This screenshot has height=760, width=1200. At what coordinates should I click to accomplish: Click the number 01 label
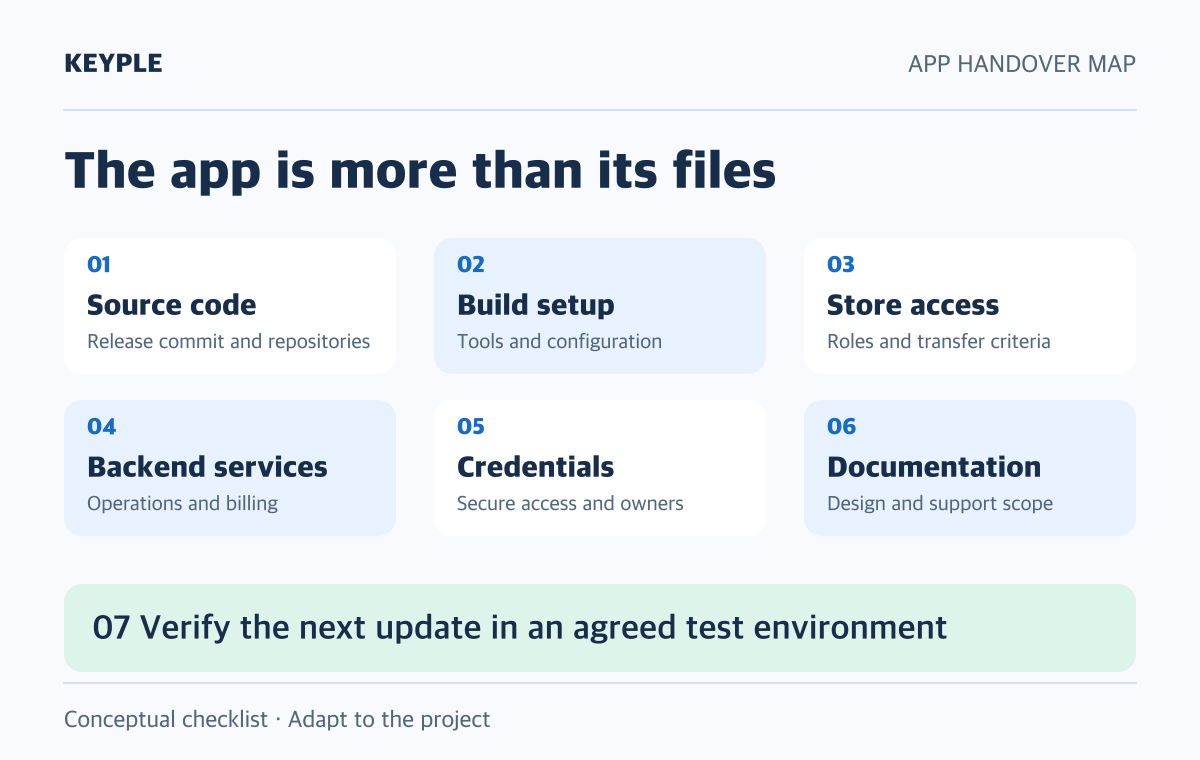[x=99, y=264]
